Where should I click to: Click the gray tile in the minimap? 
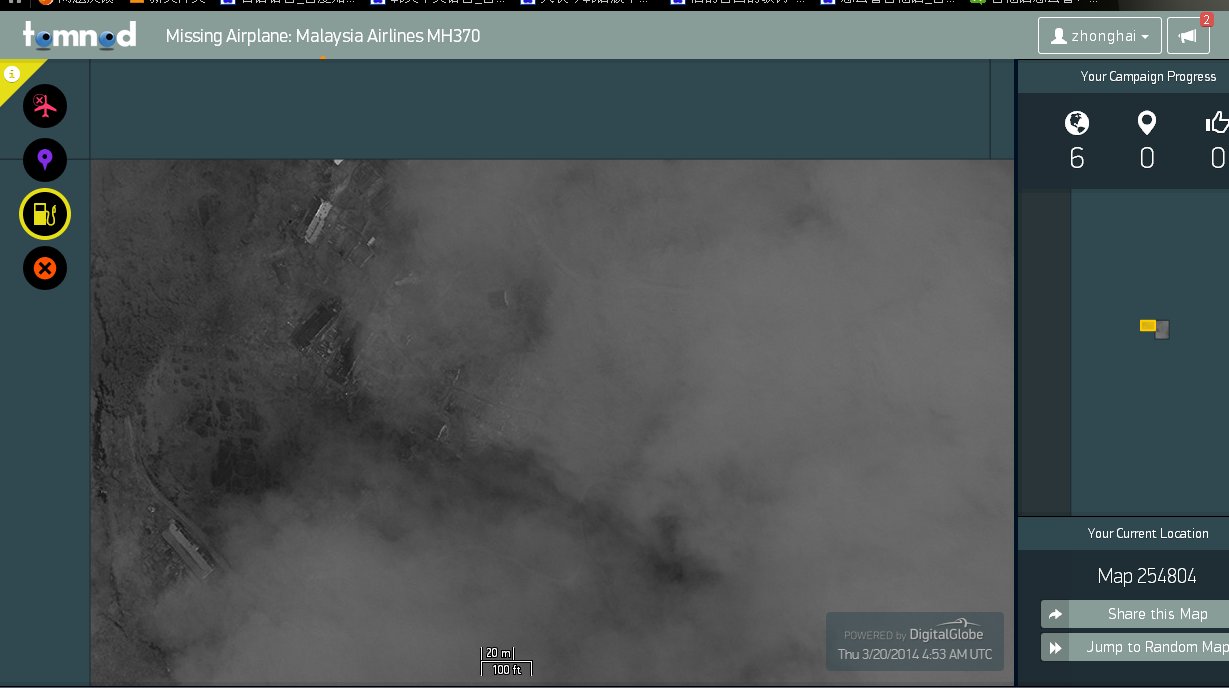[1162, 330]
